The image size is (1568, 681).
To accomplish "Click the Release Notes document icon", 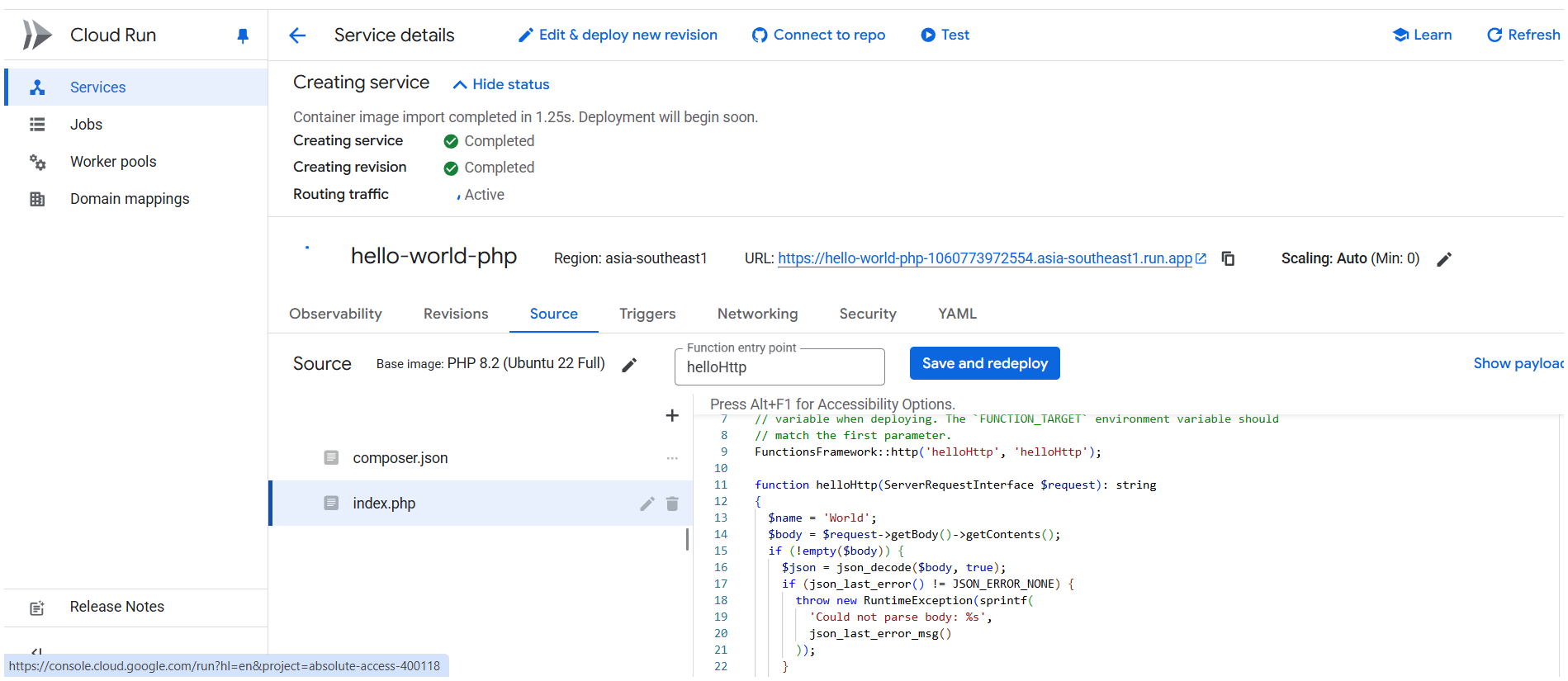I will (x=37, y=608).
